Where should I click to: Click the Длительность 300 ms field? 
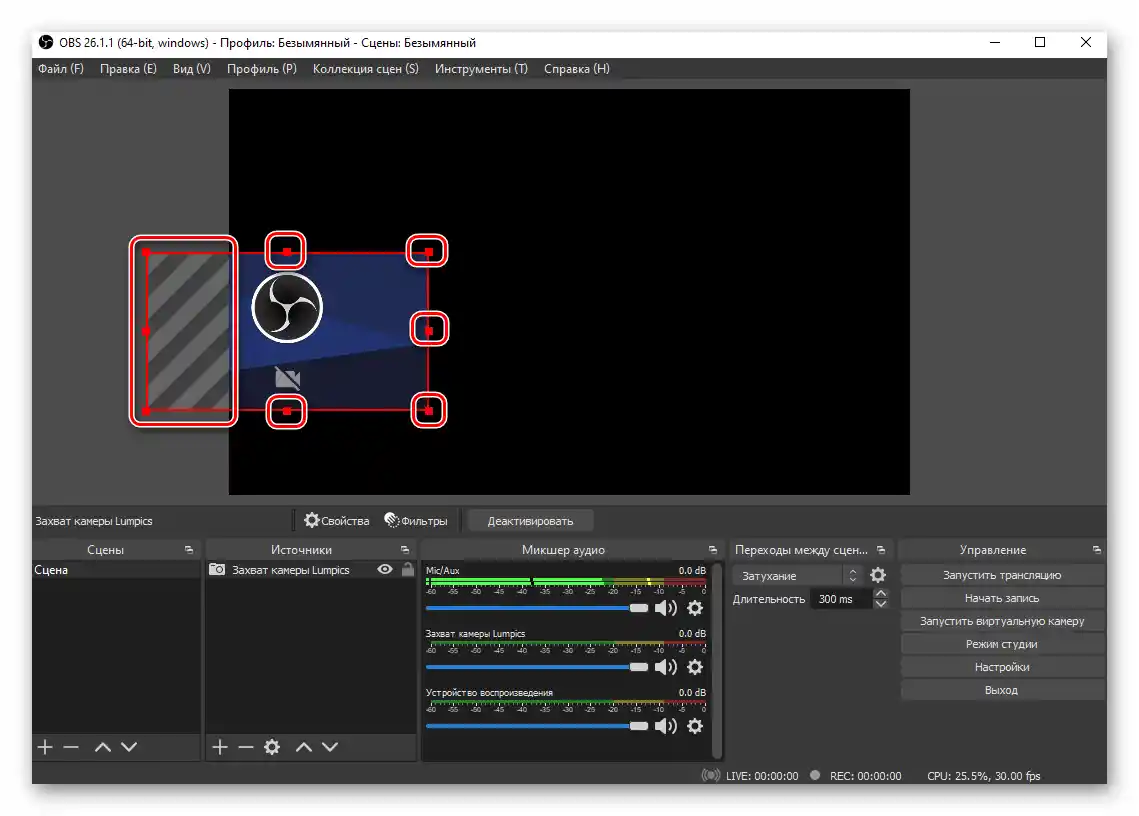841,599
